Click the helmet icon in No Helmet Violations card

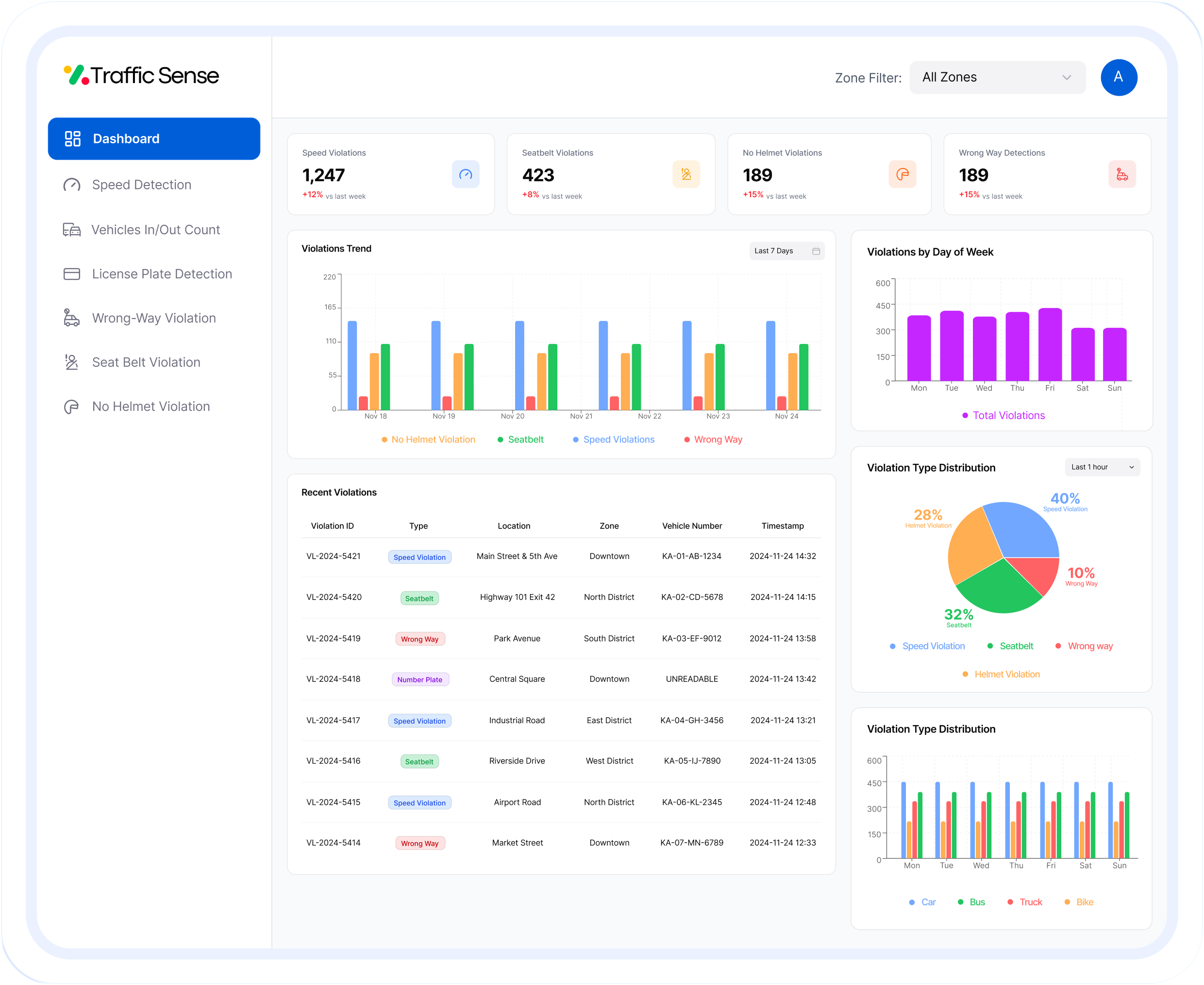pyautogui.click(x=902, y=174)
